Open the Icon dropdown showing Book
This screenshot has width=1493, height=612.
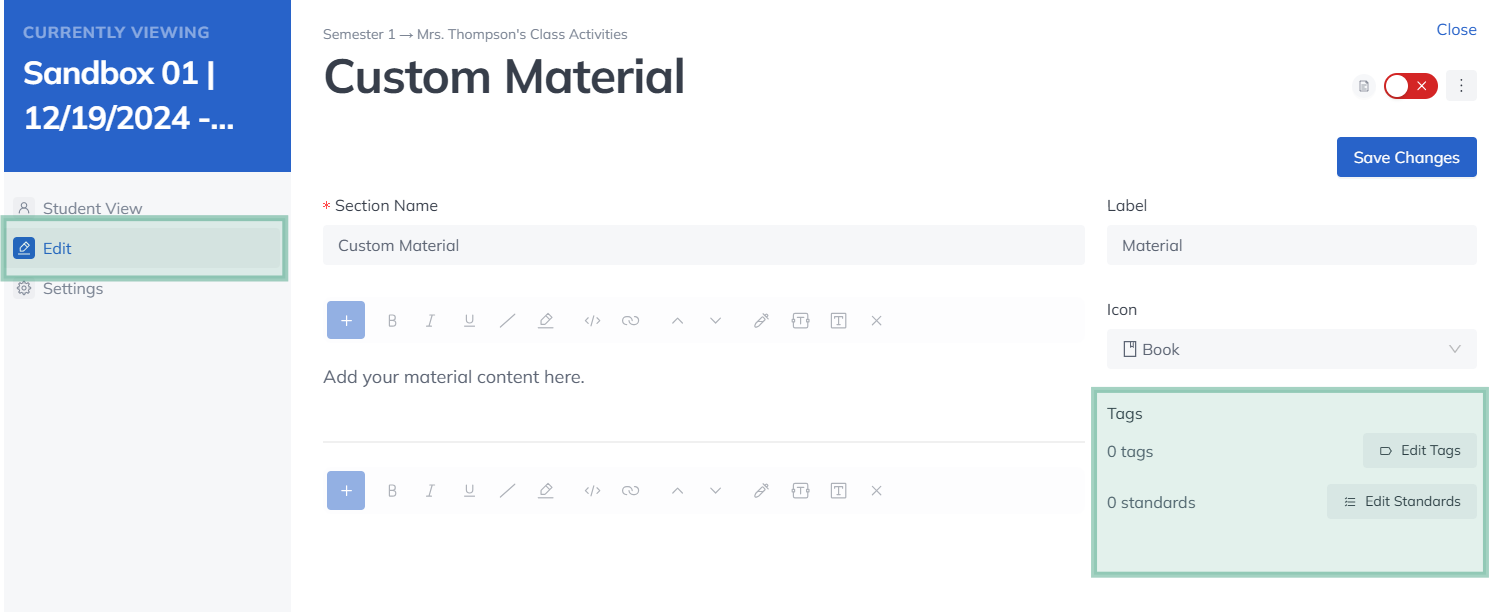[x=1291, y=349]
